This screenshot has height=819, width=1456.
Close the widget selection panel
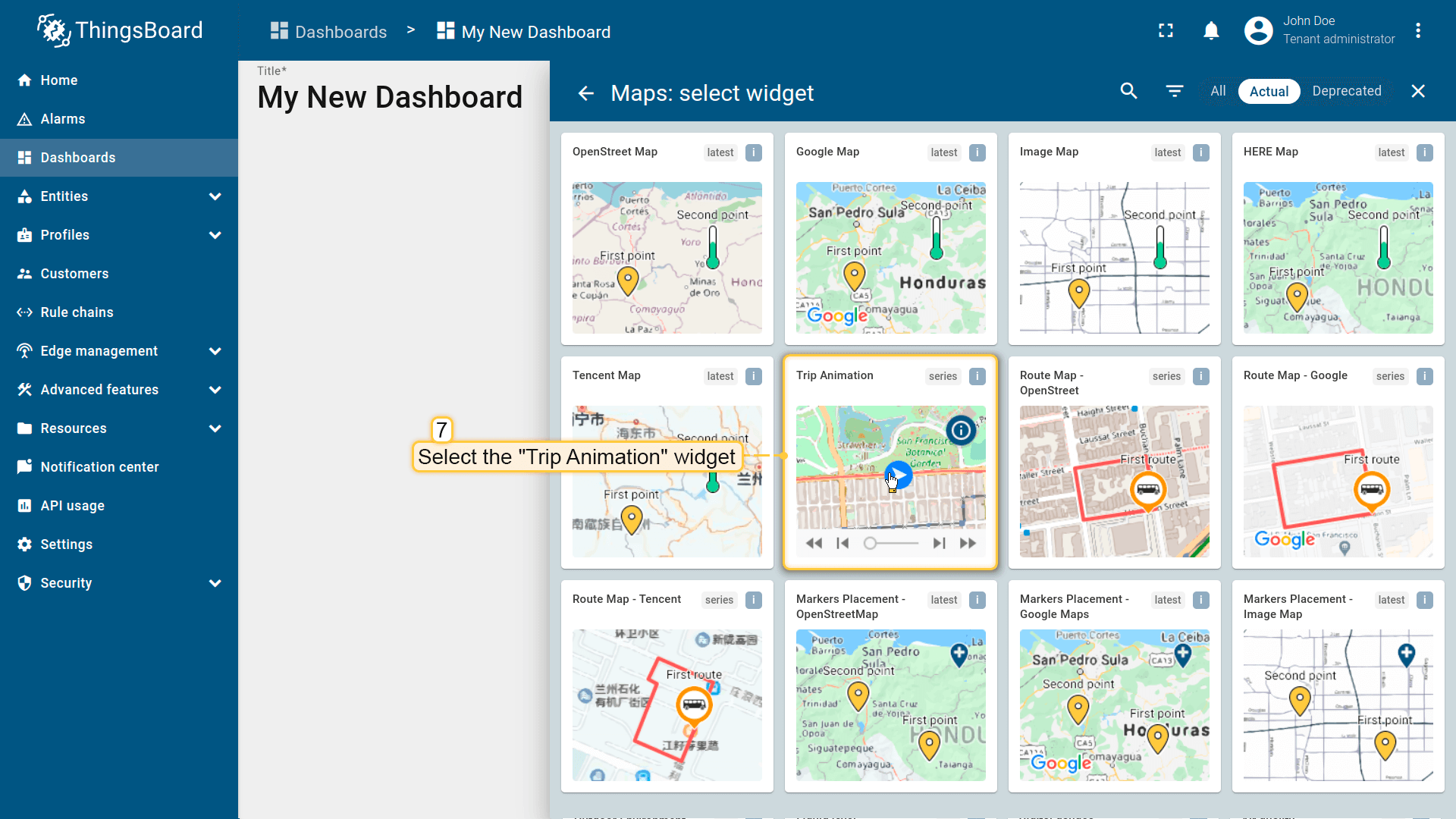(1418, 91)
